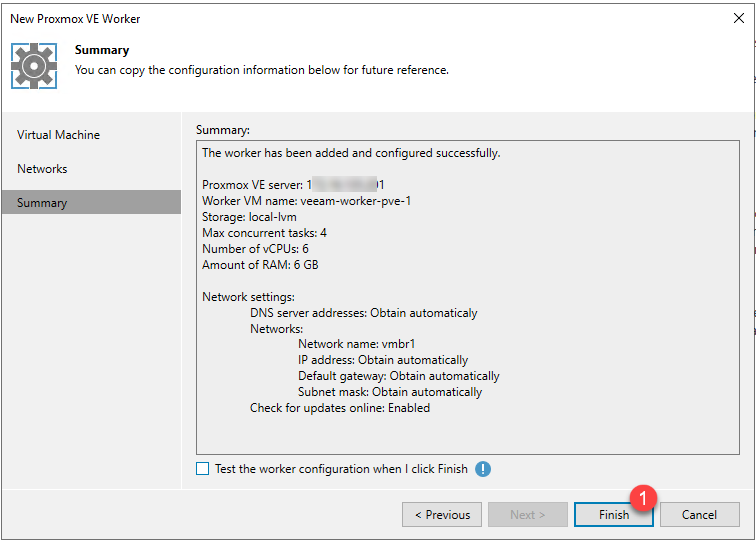The width and height of the screenshot is (756, 540).
Task: Click 'IP address: Obtain automatically' line
Action: tap(383, 360)
